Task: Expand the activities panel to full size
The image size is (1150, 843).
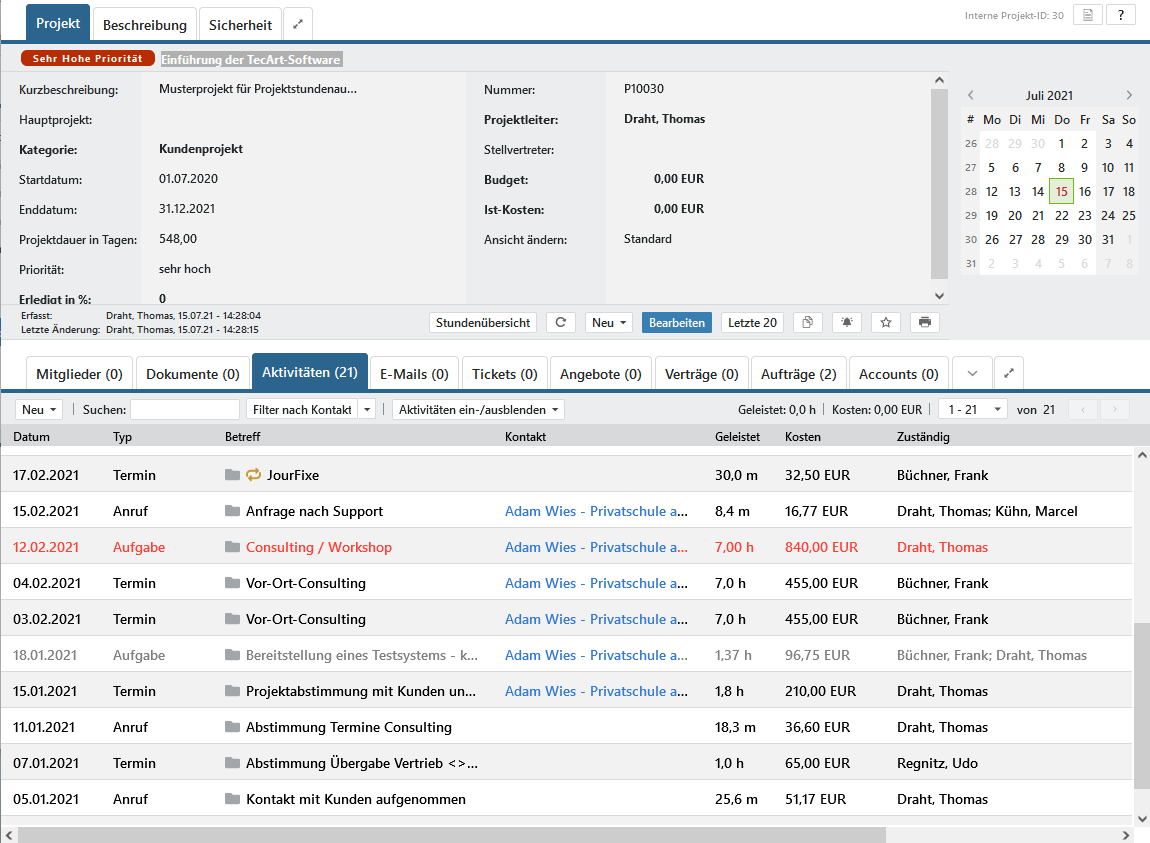Action: [x=1009, y=373]
